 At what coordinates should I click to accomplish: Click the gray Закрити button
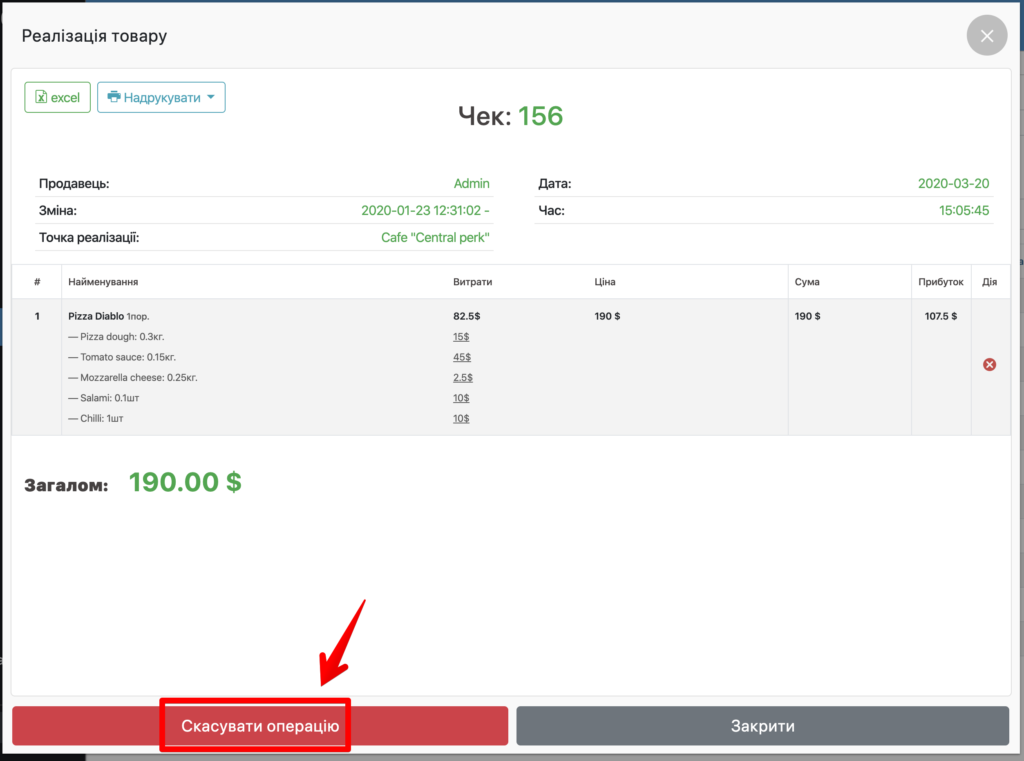(762, 726)
